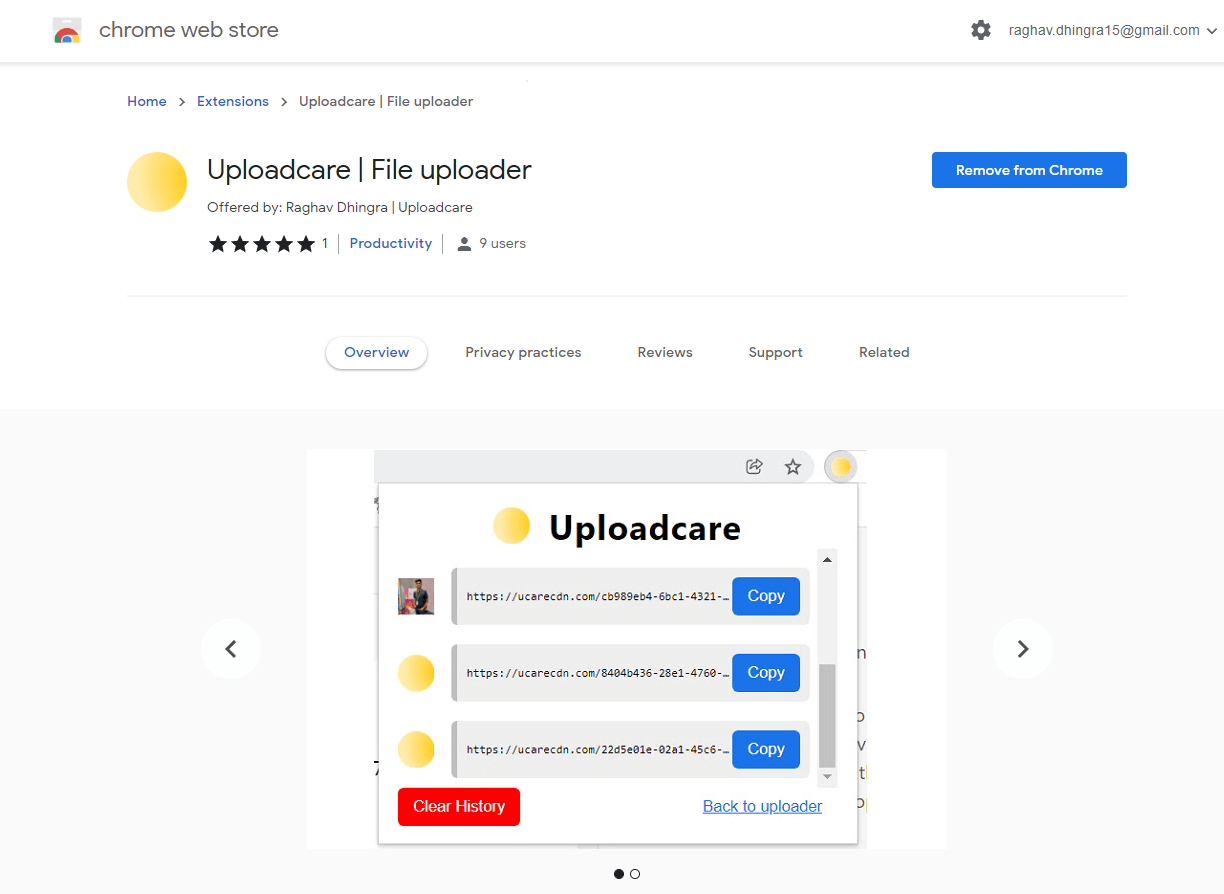Click the Clear History button
Screen dimensions: 1224x894
click(x=458, y=807)
